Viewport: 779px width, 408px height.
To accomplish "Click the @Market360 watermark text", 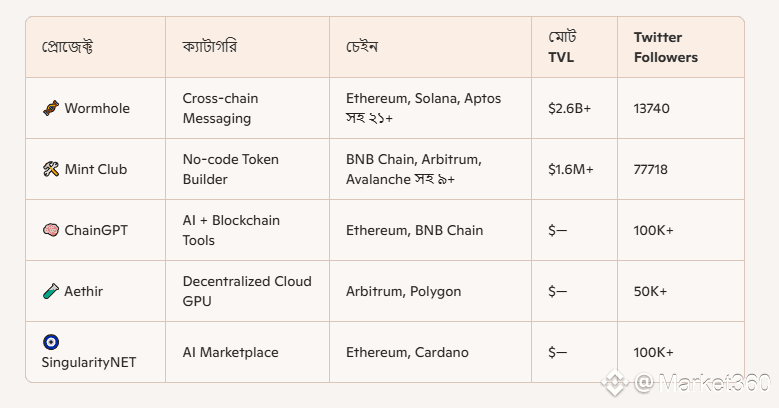I will 702,383.
